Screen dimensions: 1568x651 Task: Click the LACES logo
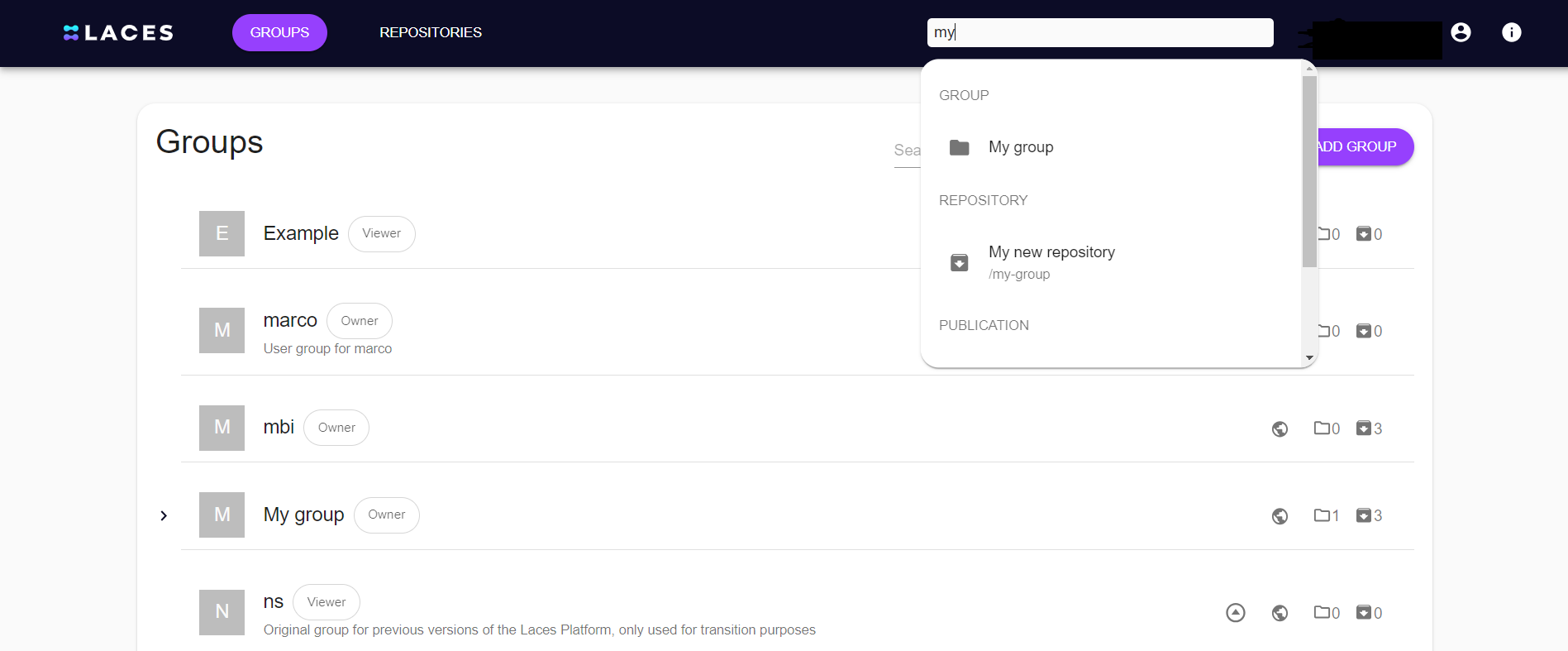pyautogui.click(x=119, y=33)
